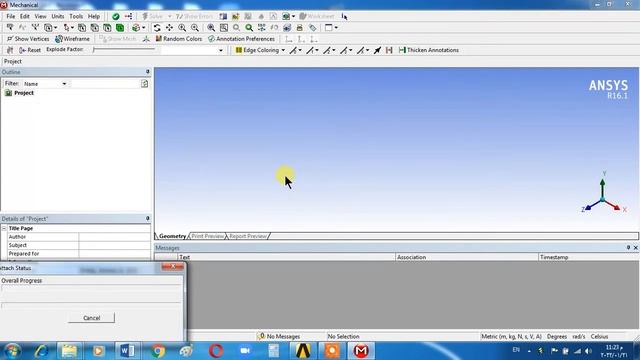This screenshot has width=640, height=360.
Task: Click the Worksheet button
Action: click(317, 16)
